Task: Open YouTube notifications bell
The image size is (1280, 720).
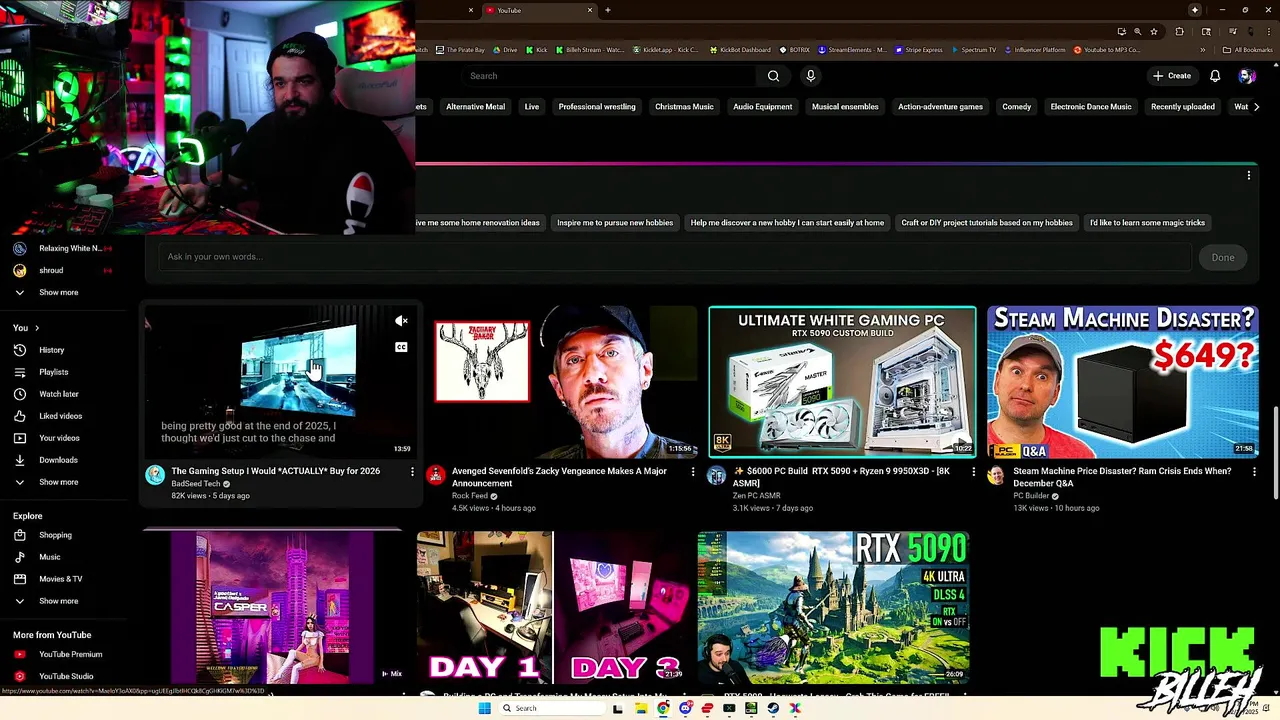Action: click(1215, 76)
